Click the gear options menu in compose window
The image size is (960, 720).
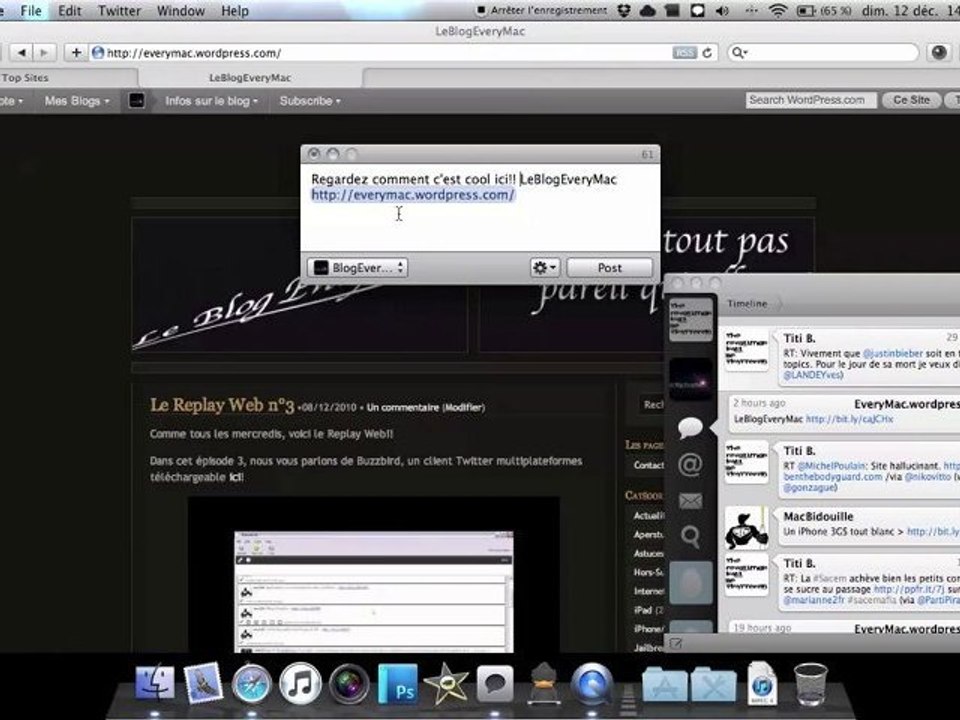tap(544, 268)
